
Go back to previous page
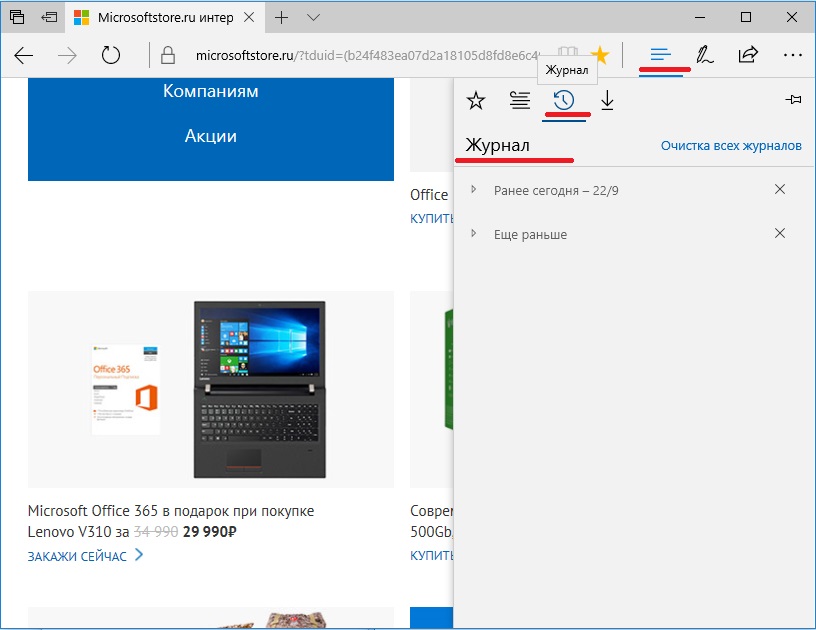pos(24,55)
